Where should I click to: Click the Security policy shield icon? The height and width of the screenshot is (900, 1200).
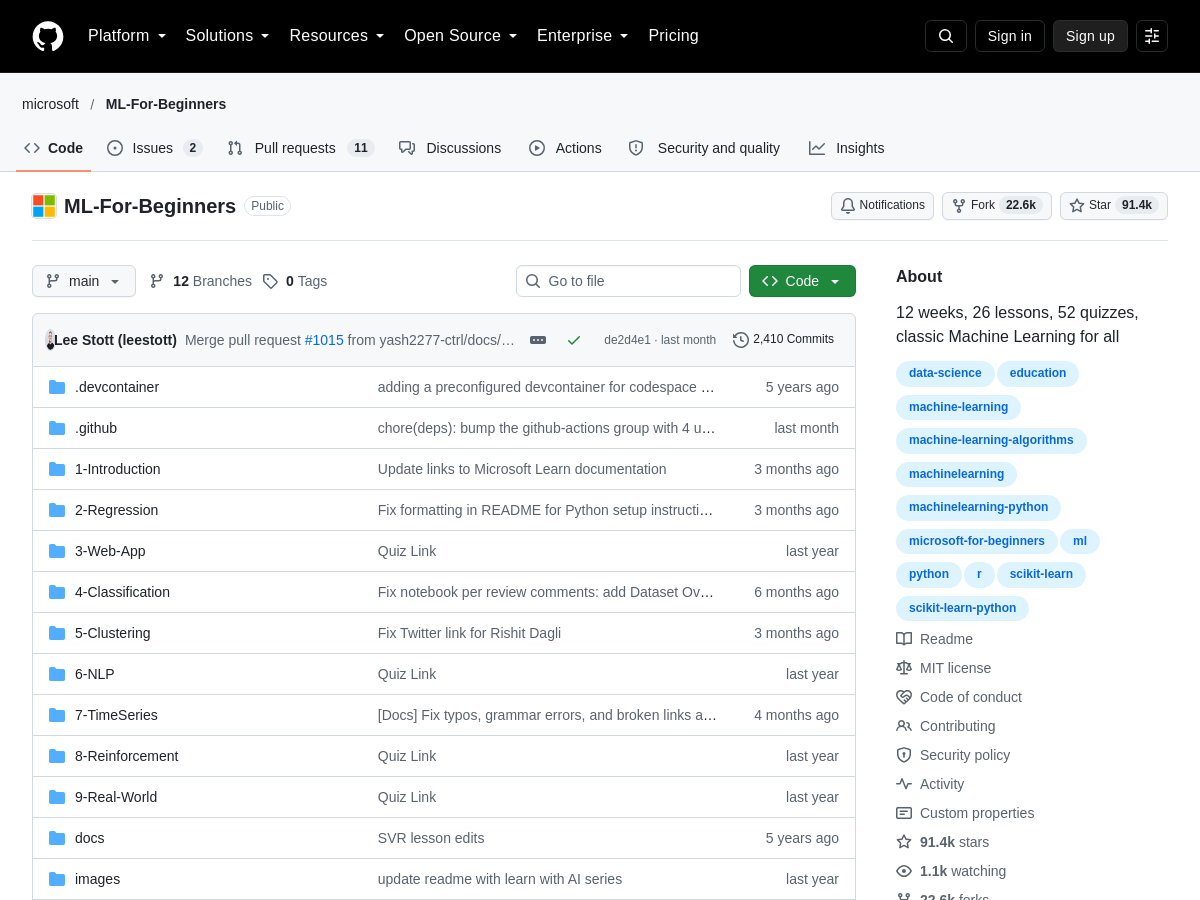(904, 755)
